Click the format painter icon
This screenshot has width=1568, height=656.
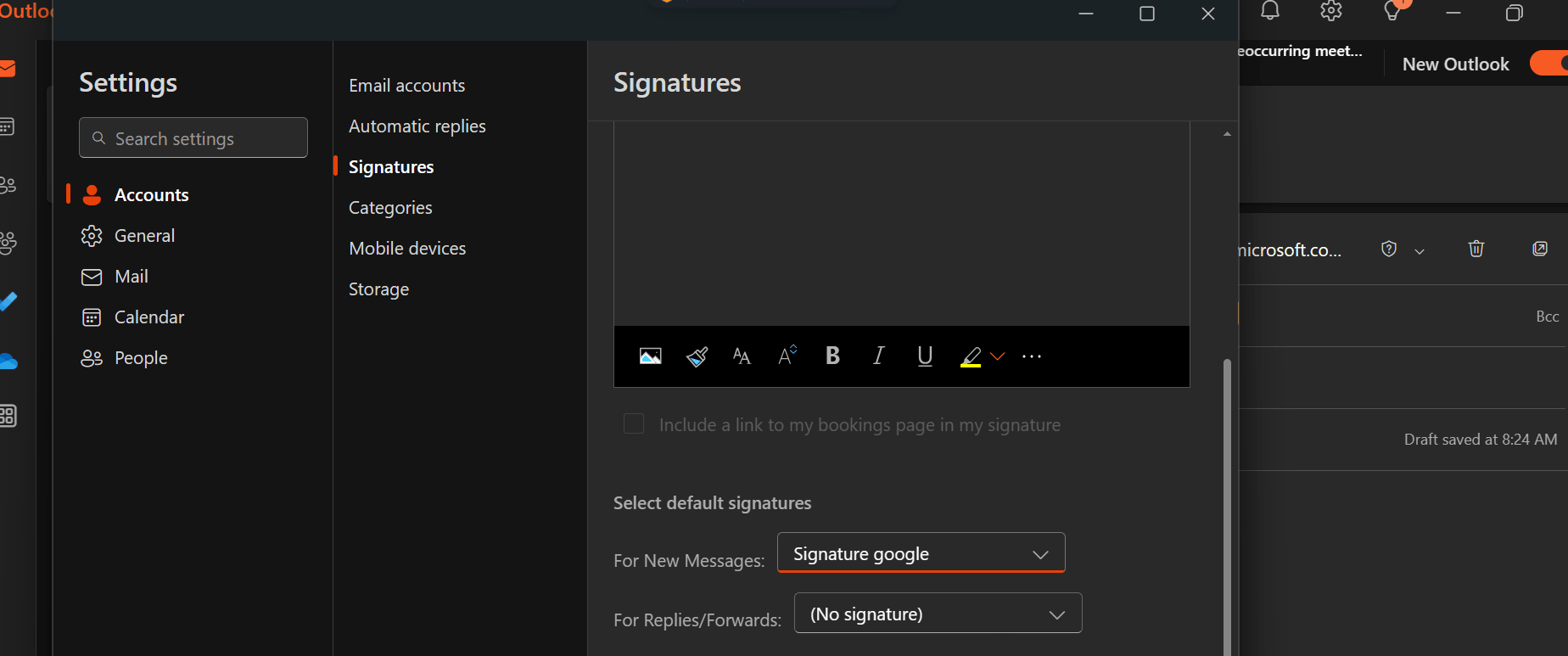697,356
